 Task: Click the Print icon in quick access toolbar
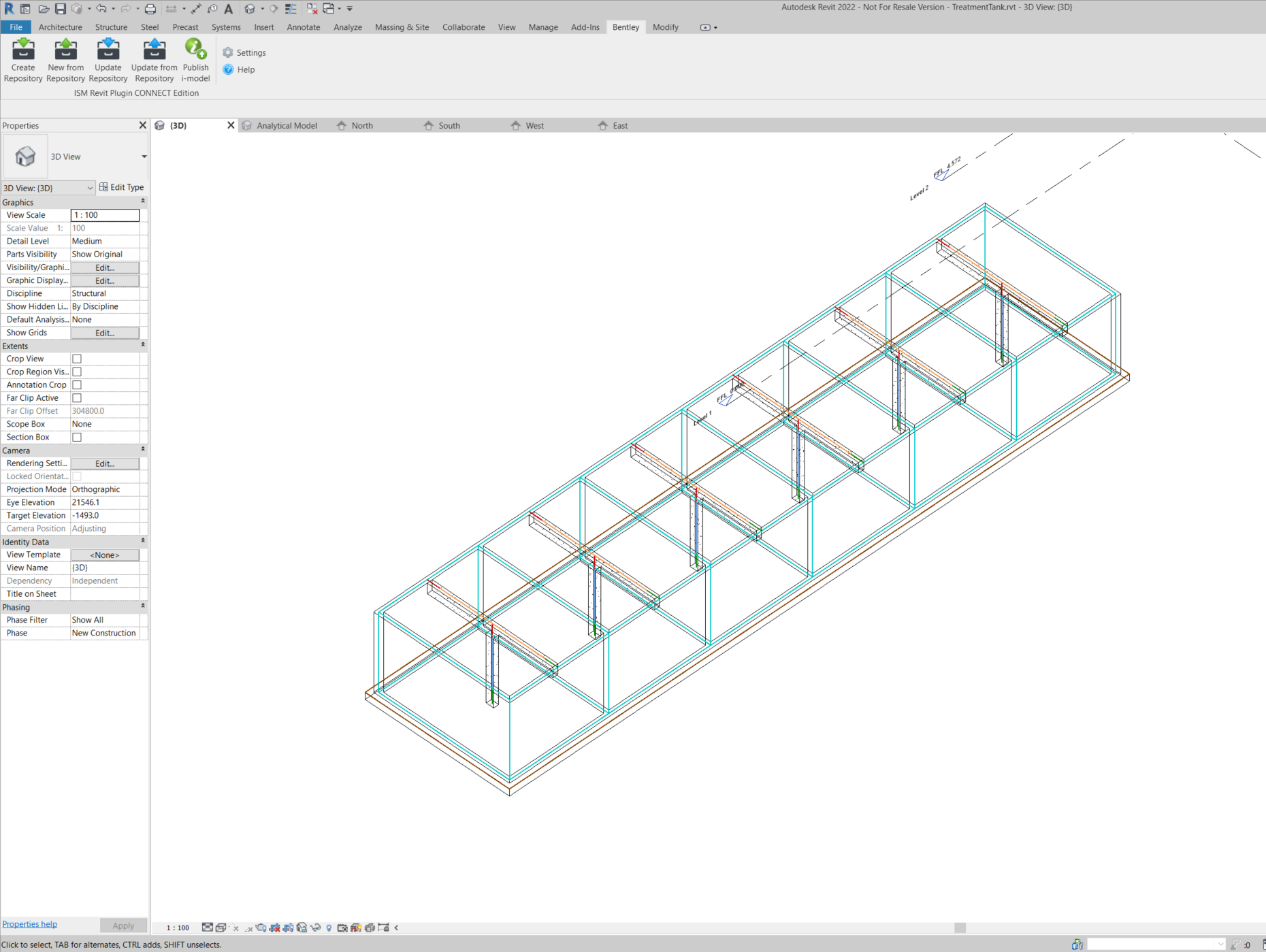pyautogui.click(x=150, y=9)
